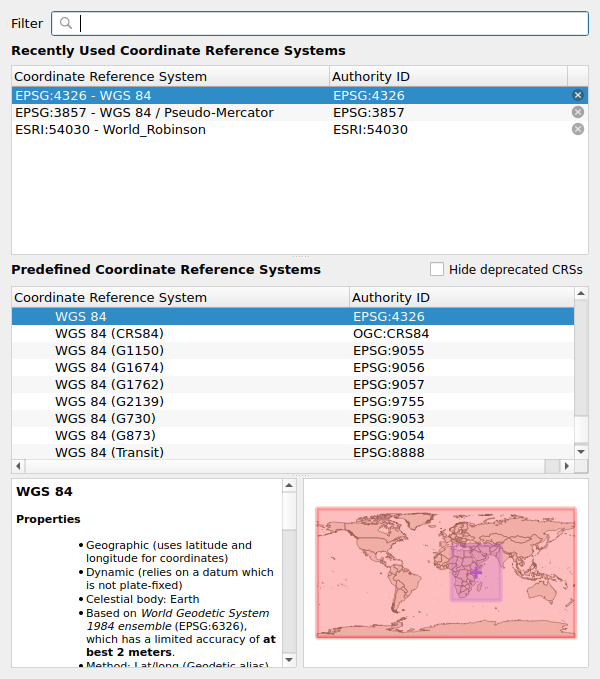Sort predefined list by Authority ID header

(460, 297)
